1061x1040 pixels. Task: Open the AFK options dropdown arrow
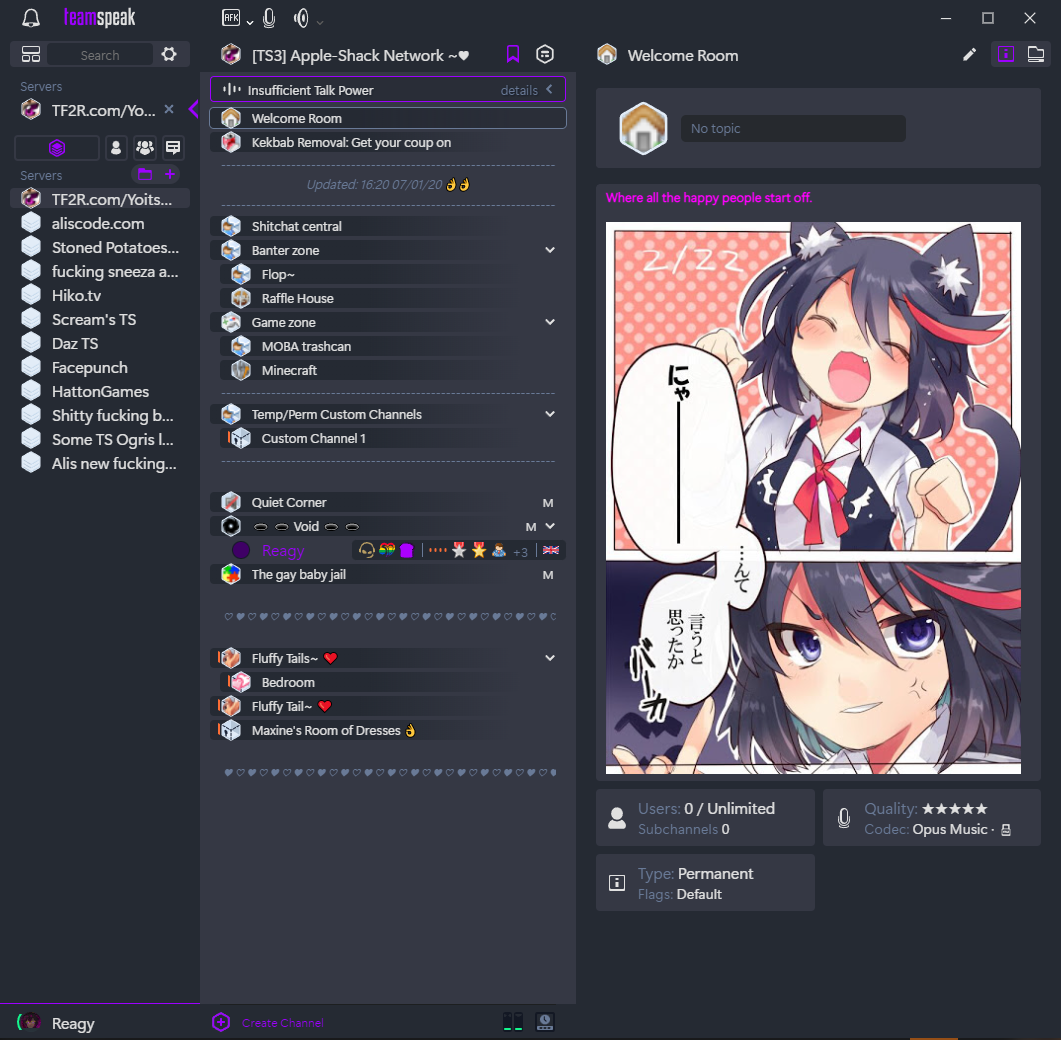[x=250, y=22]
